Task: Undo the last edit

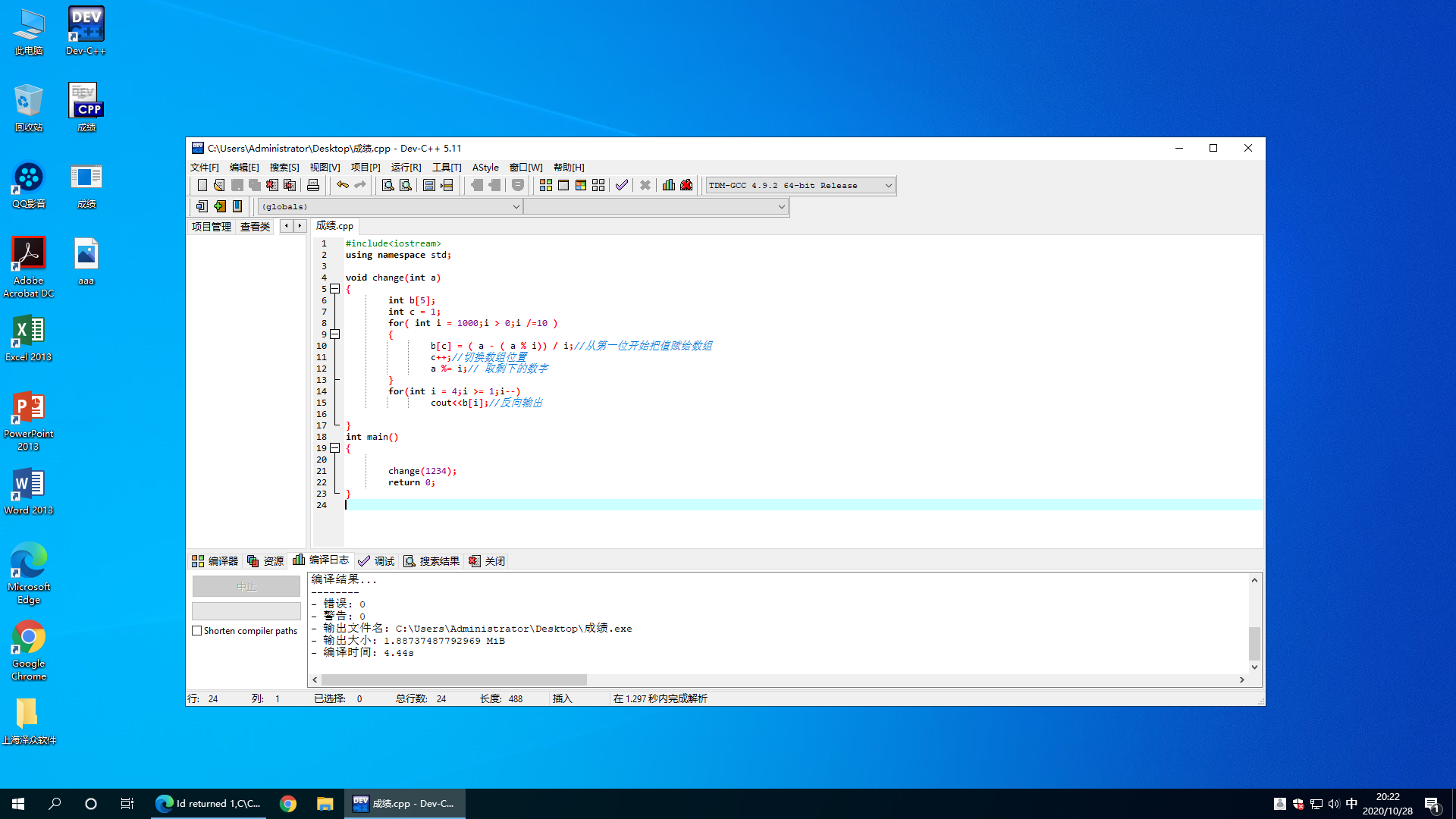Action: click(x=343, y=185)
